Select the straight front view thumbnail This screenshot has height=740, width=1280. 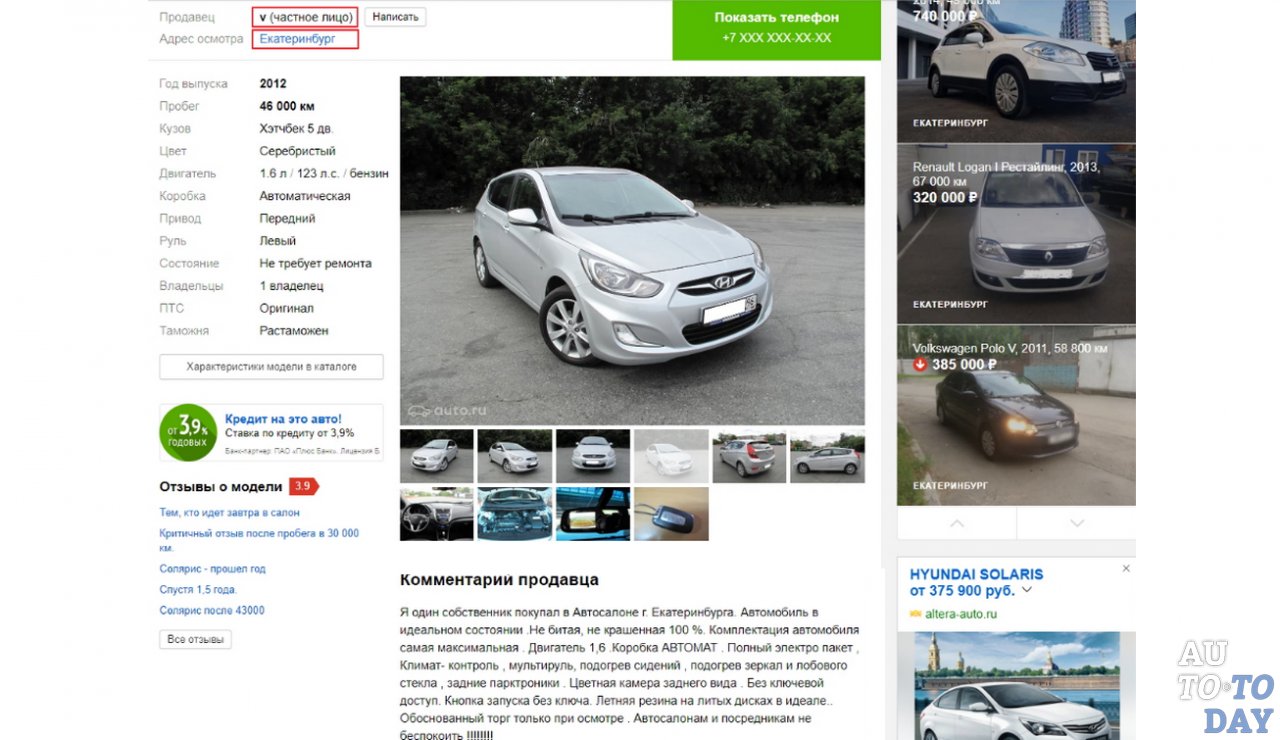coord(593,456)
